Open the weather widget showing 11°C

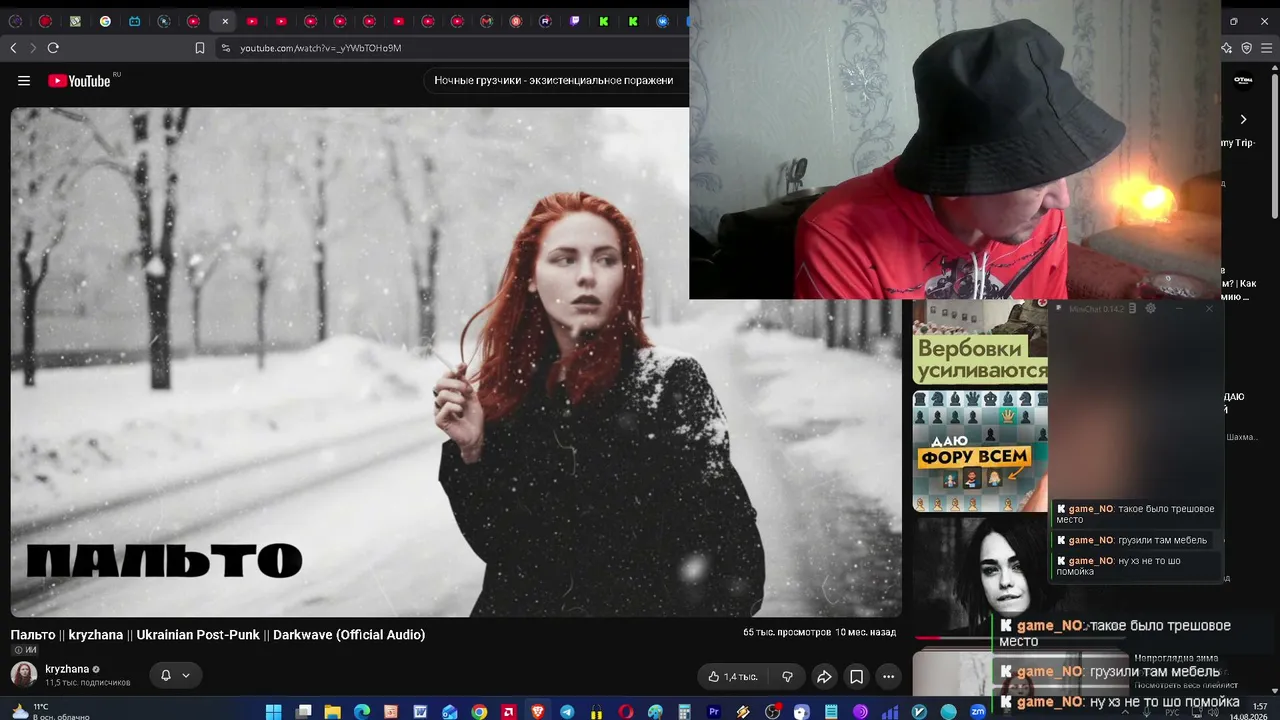pos(48,711)
